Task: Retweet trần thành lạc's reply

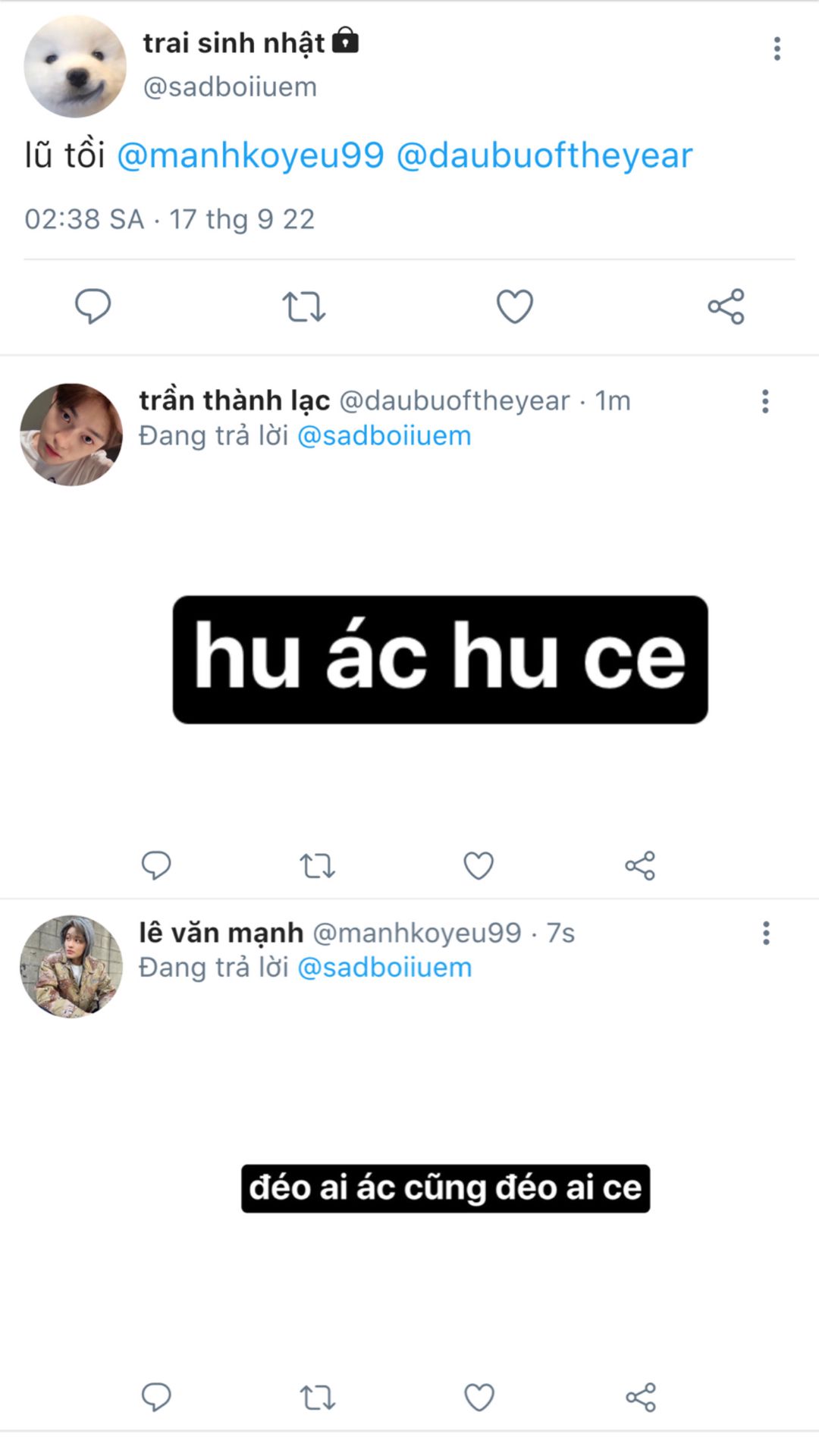Action: [x=317, y=865]
